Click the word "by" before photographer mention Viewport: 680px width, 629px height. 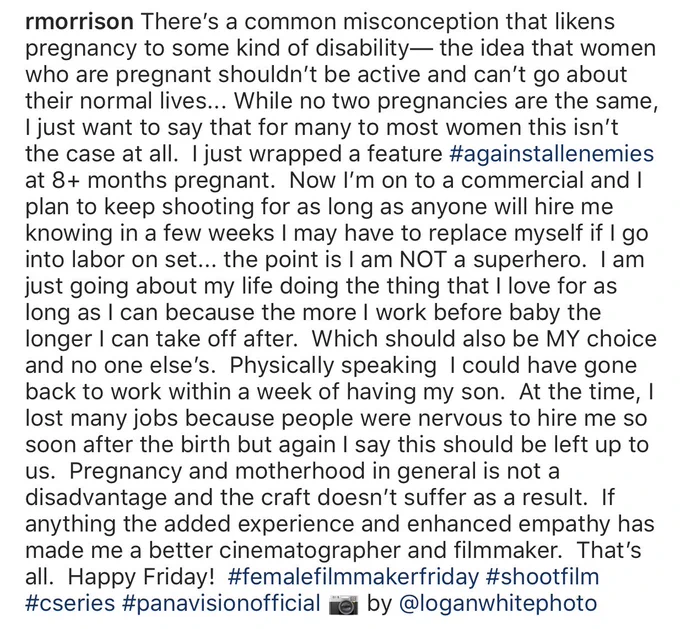379,603
